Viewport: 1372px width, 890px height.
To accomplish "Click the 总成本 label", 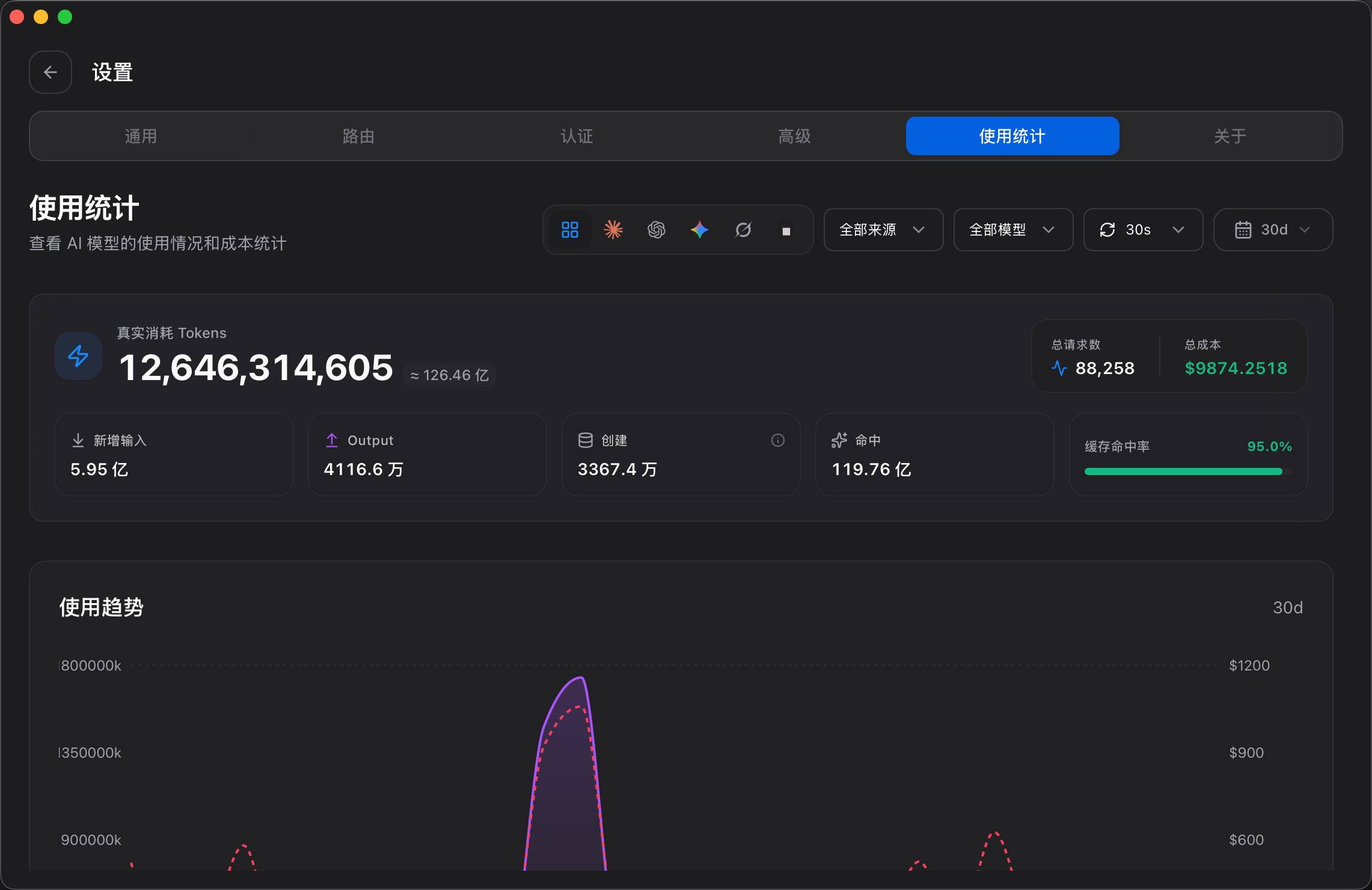I will click(1202, 345).
